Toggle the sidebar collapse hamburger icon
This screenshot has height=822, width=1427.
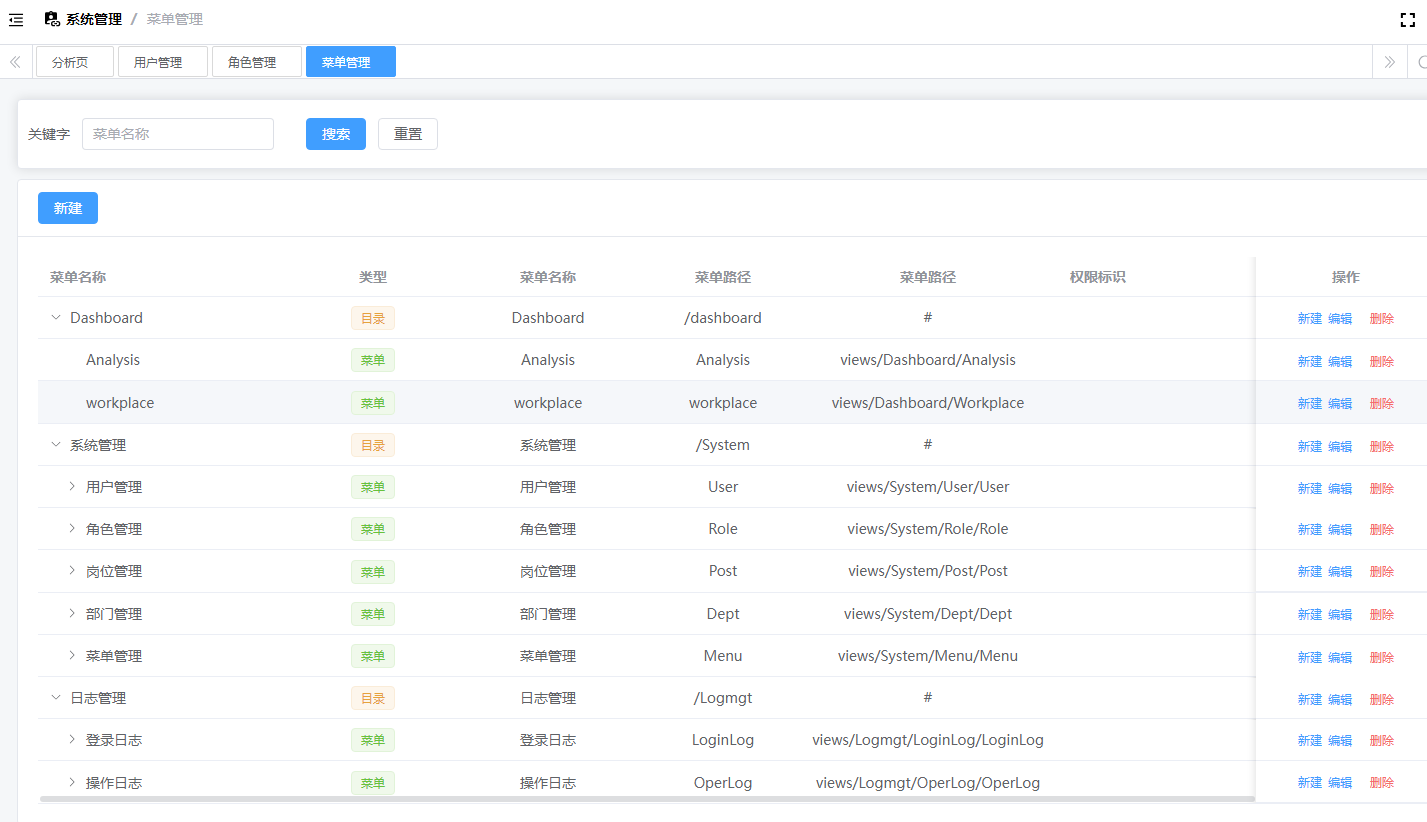(x=16, y=20)
